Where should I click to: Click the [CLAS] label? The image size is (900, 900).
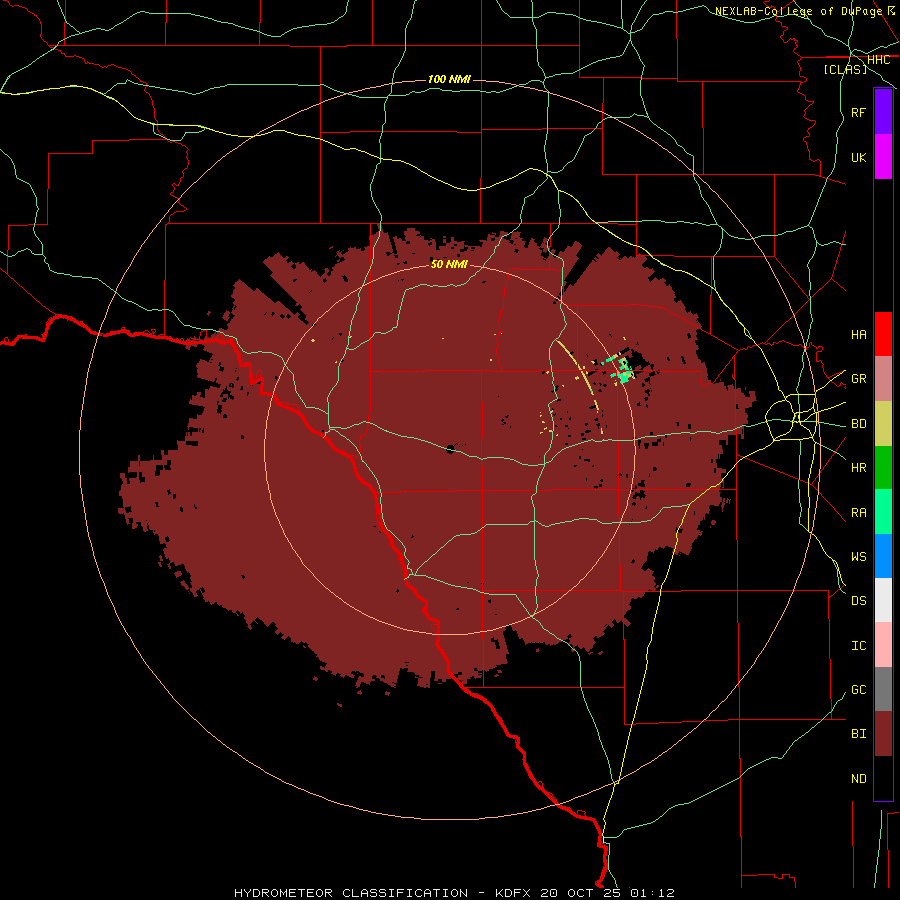point(845,69)
